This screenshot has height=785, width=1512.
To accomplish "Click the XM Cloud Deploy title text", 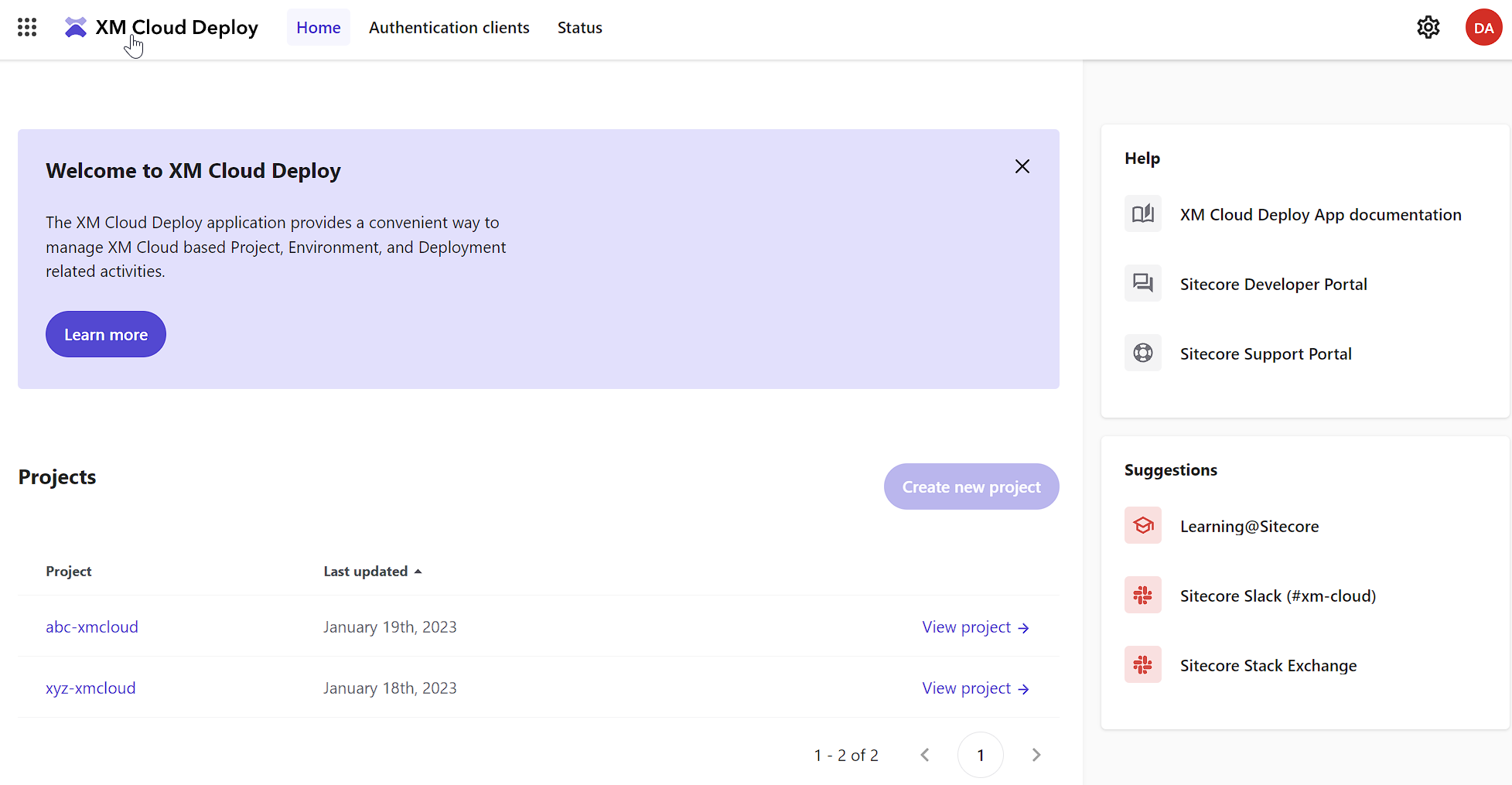I will (176, 28).
